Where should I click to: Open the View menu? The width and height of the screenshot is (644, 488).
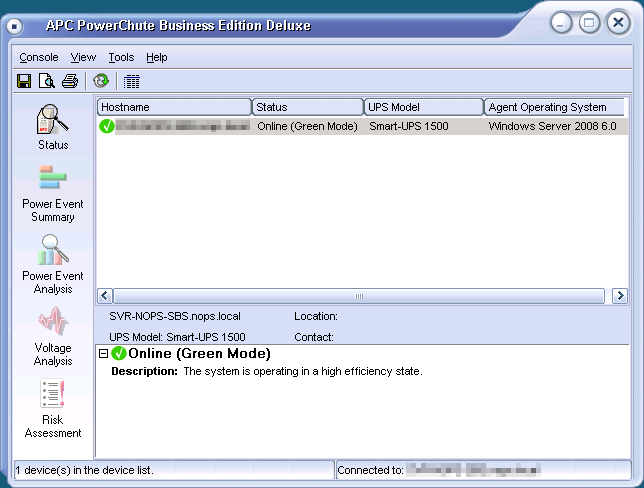click(x=83, y=57)
